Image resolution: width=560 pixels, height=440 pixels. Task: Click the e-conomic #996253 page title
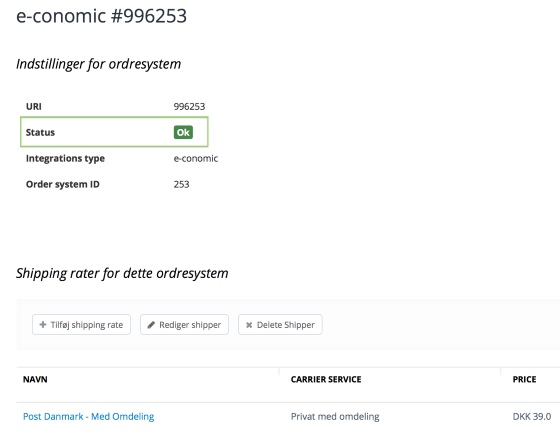click(x=101, y=16)
